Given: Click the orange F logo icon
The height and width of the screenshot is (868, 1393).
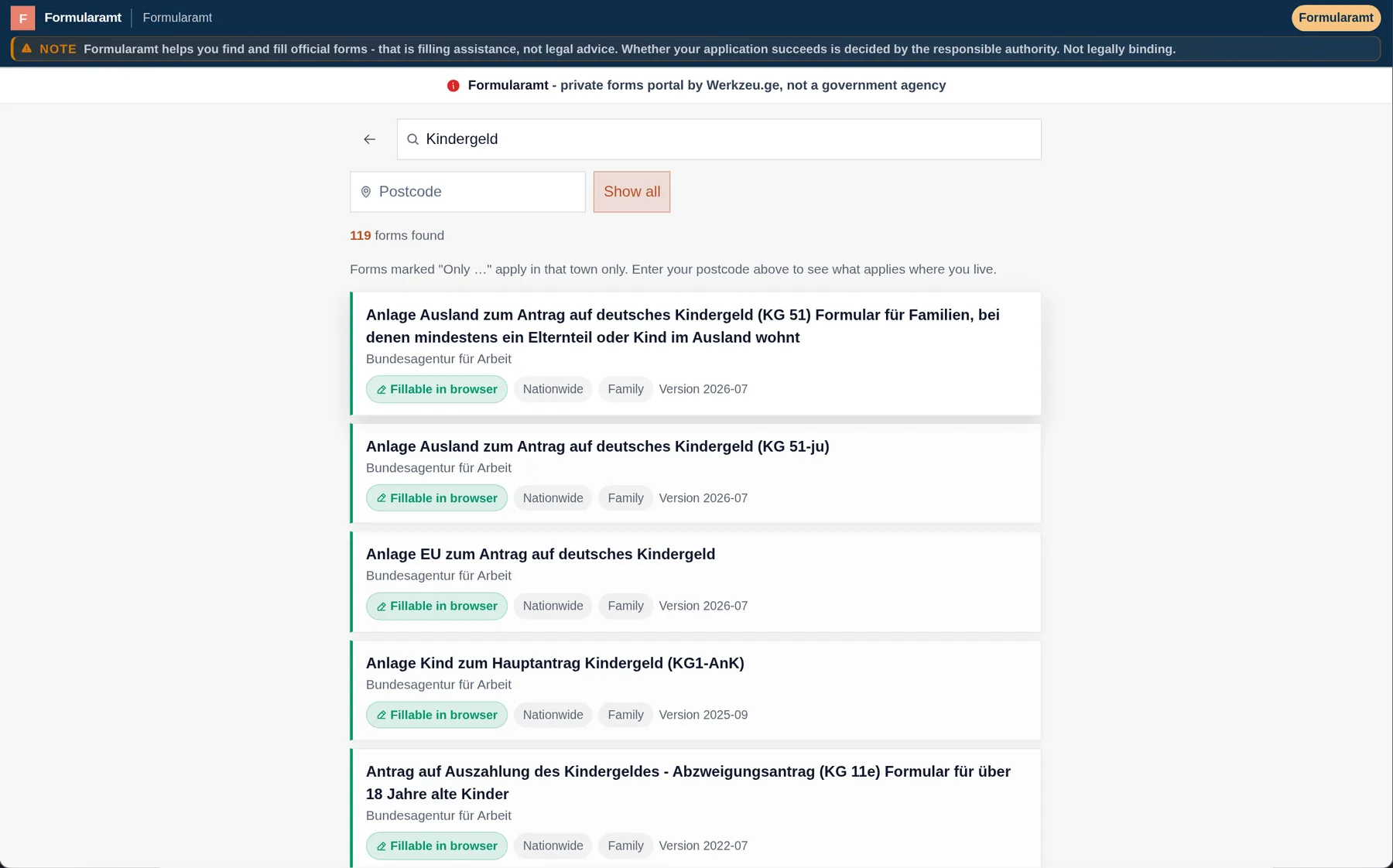Looking at the screenshot, I should (22, 18).
